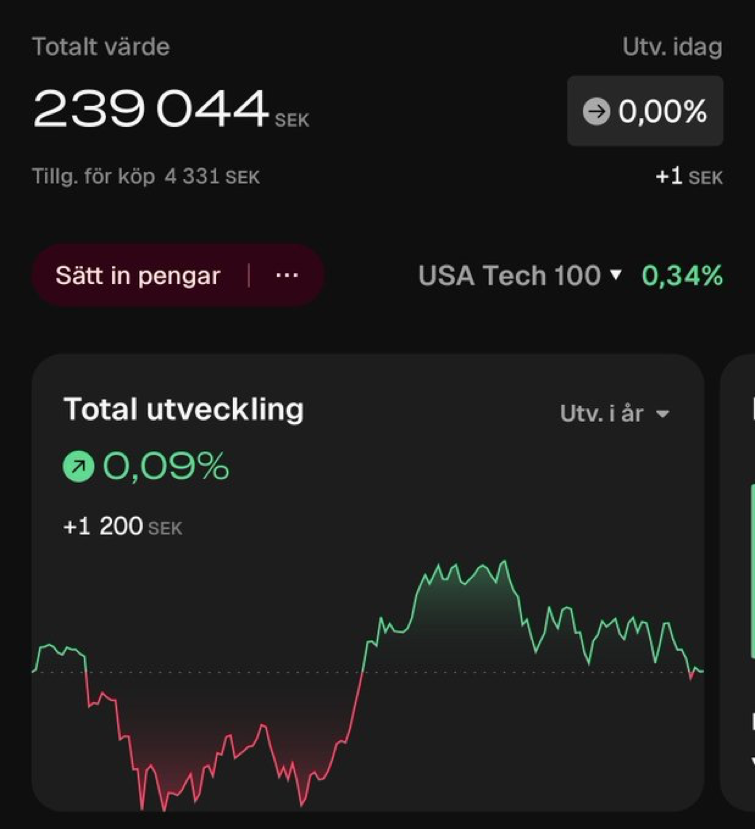
Task: Click the green upward arrow circle icon
Action: coord(79,466)
